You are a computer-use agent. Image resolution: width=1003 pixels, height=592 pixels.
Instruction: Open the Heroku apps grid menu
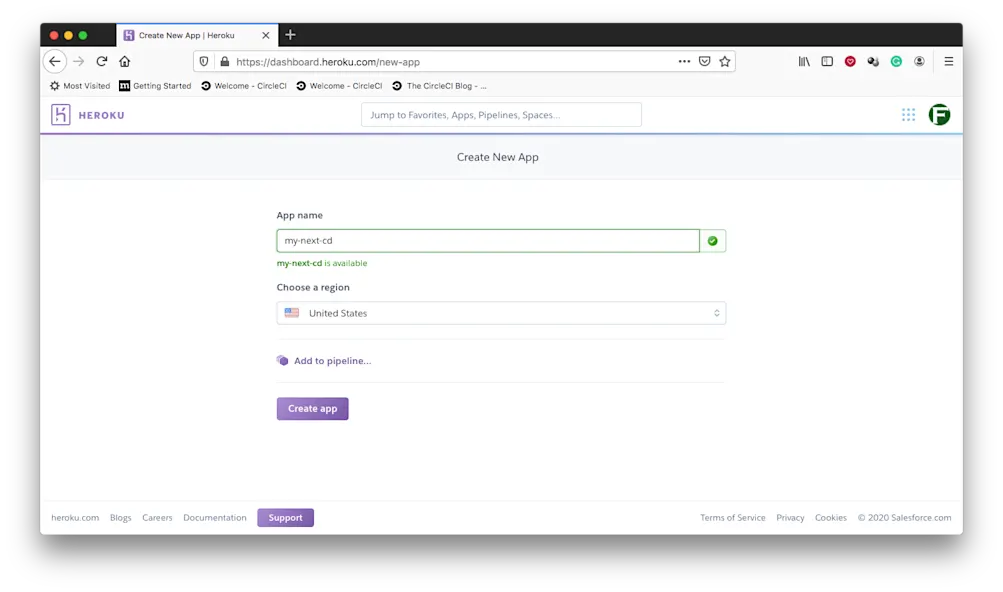[x=908, y=114]
